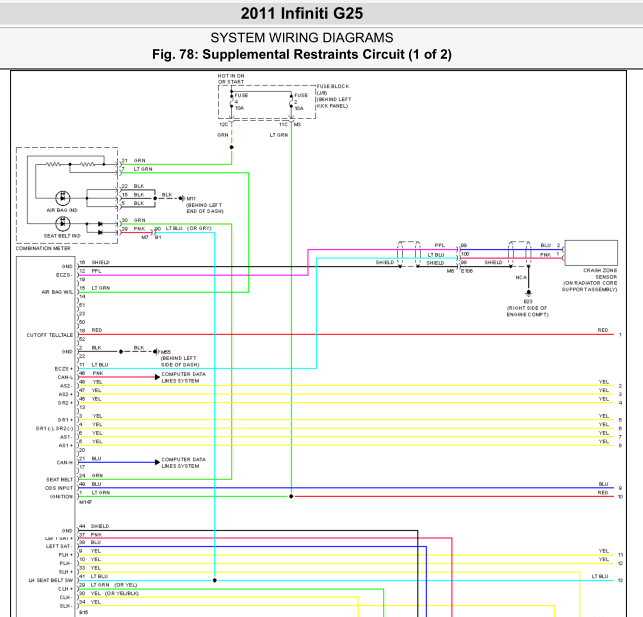Click the CAN-L arrow to Computer Data Lines
Viewport: 643px width, 617px height.
[157, 377]
